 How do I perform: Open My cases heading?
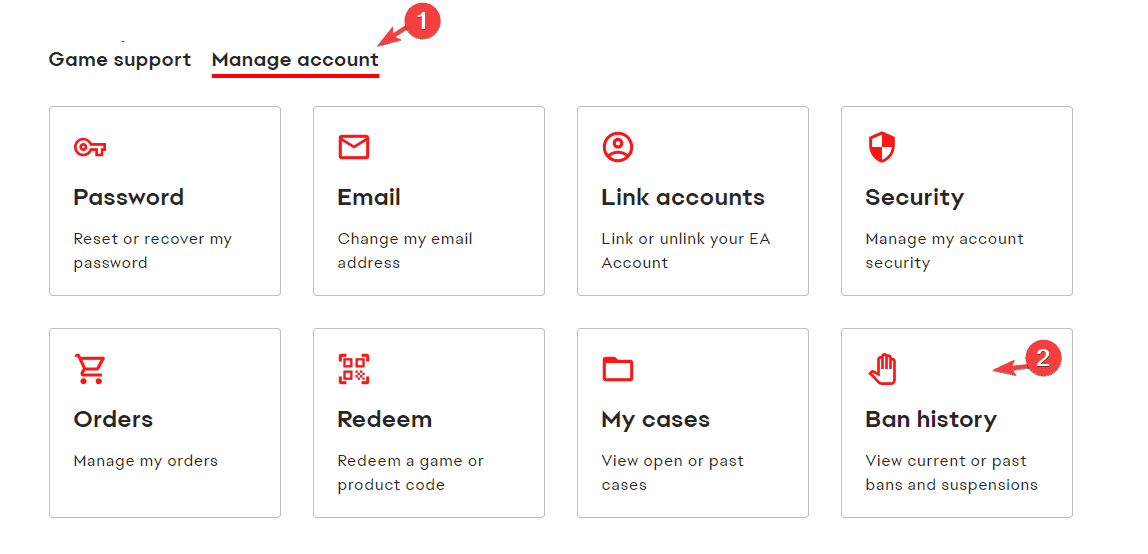pyautogui.click(x=655, y=419)
